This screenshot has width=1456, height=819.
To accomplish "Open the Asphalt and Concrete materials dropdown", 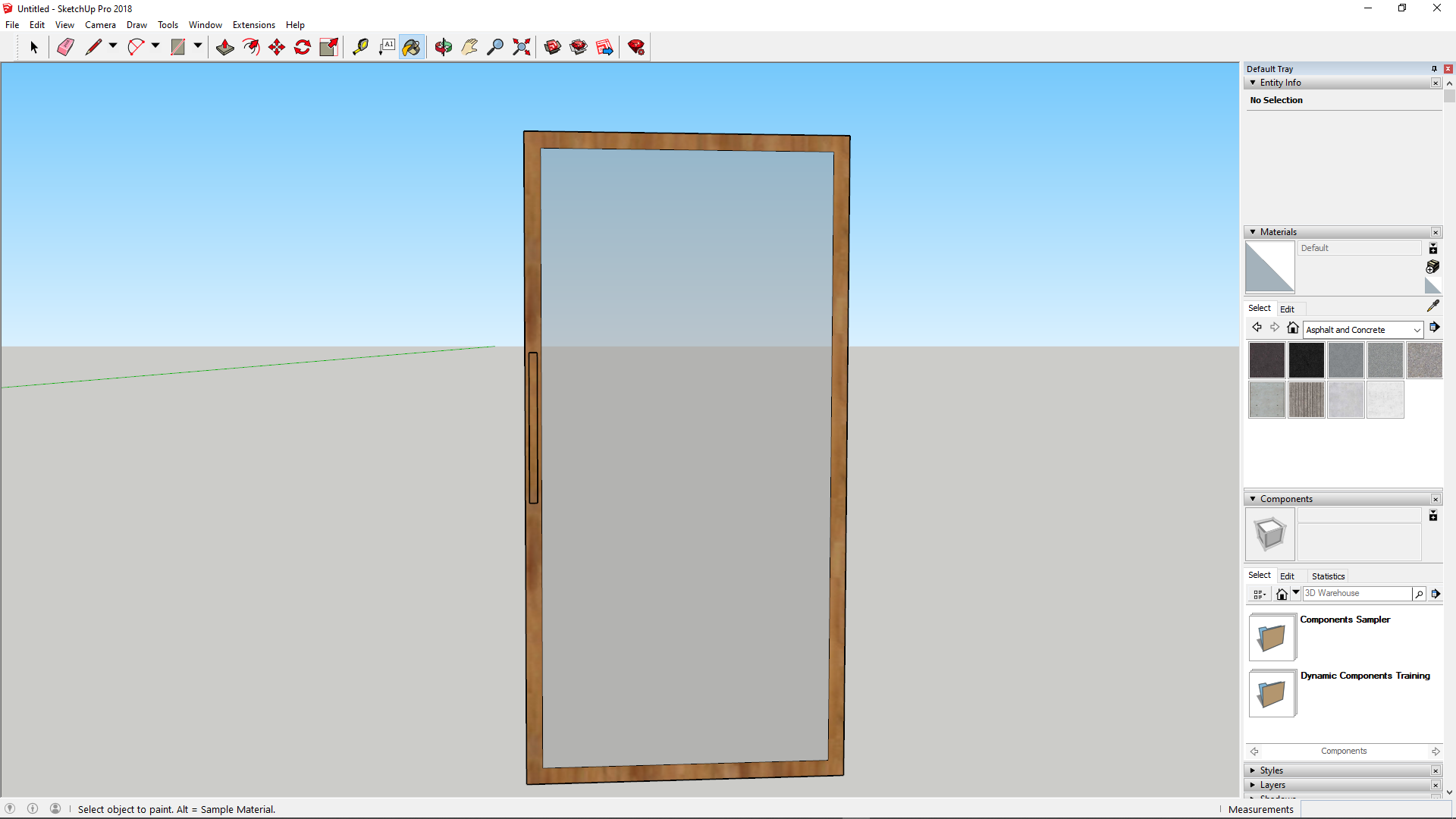I will coord(1416,330).
